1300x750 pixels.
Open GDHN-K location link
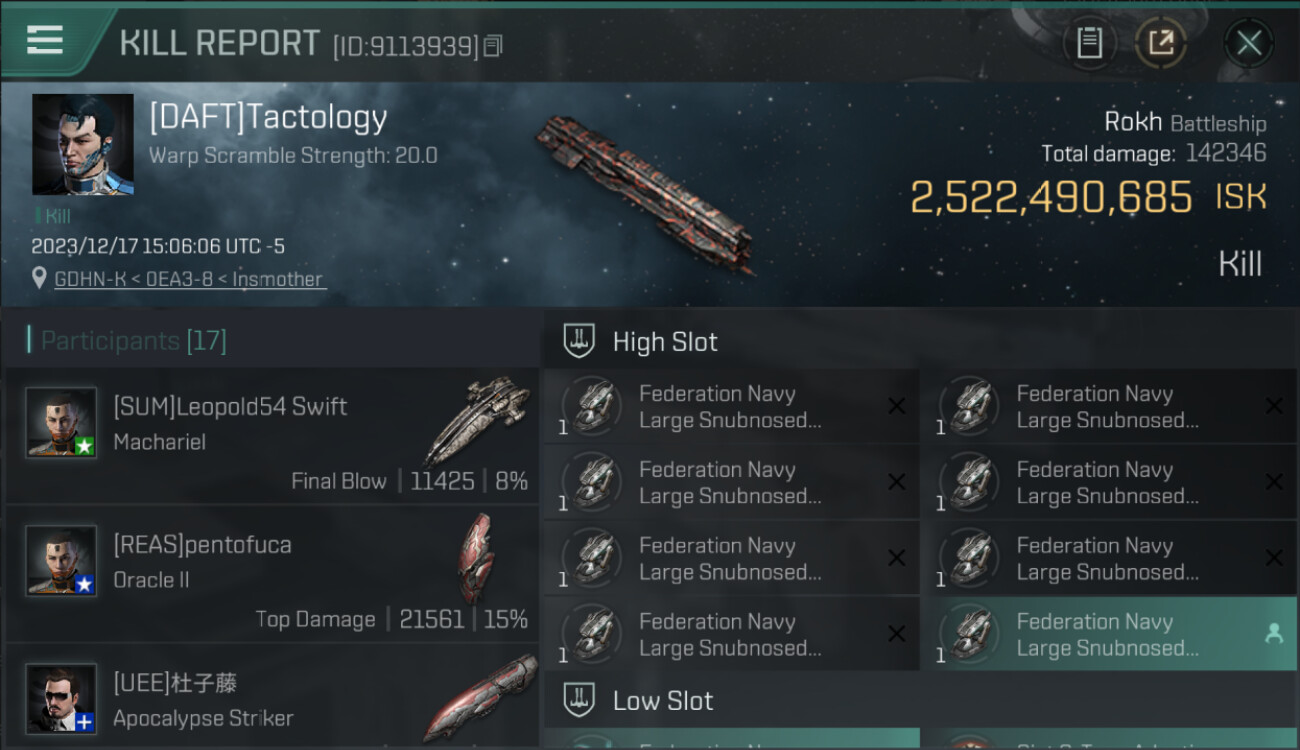coord(189,280)
